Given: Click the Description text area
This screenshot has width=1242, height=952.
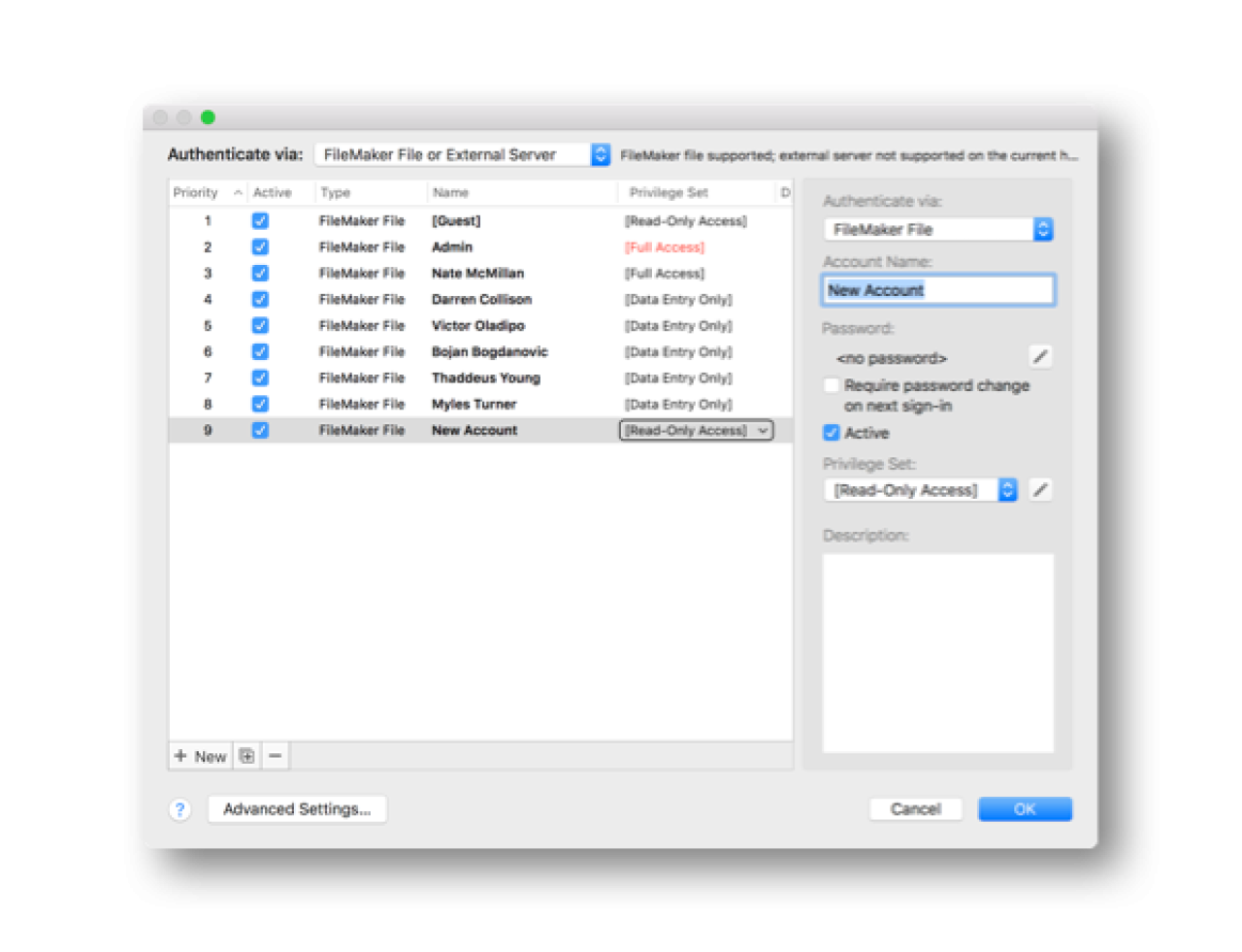Looking at the screenshot, I should 938,653.
